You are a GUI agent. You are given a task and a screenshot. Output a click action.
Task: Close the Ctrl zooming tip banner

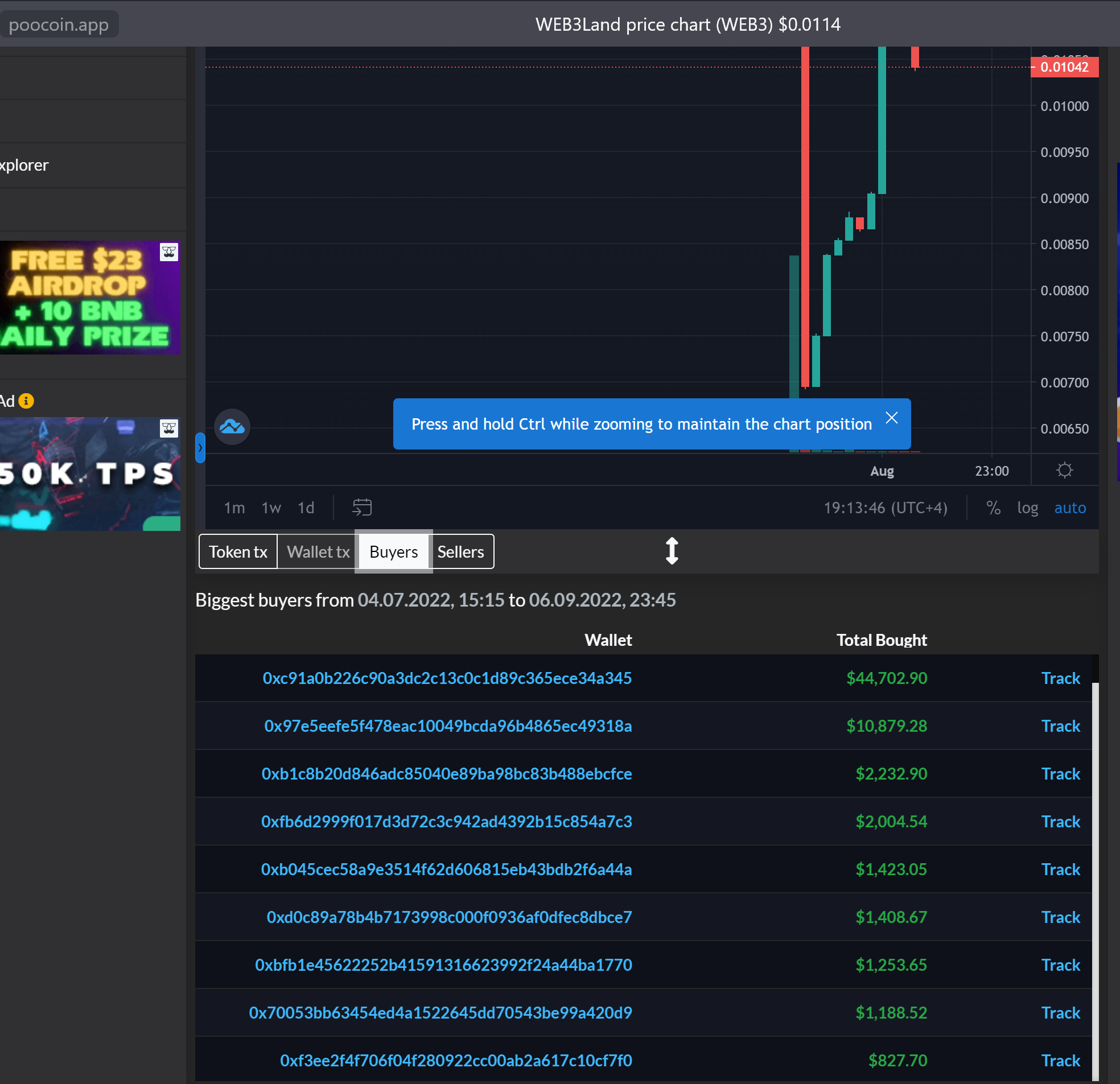coord(891,418)
